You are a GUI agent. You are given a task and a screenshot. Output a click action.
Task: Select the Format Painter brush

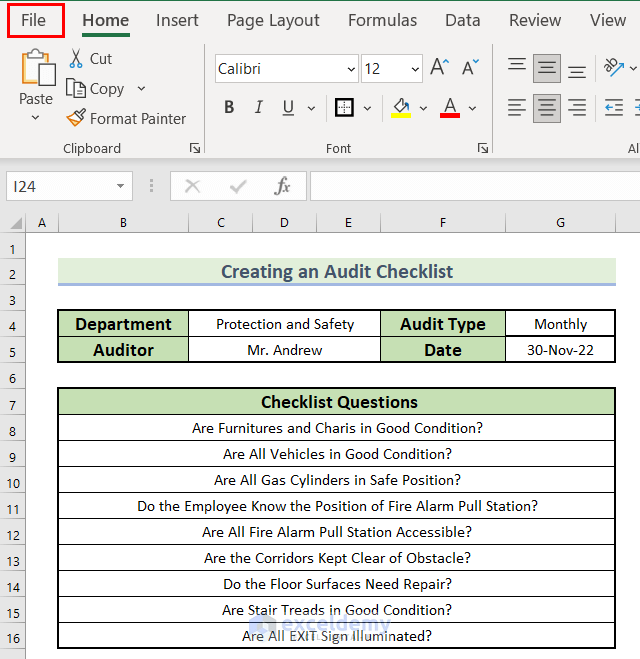76,118
